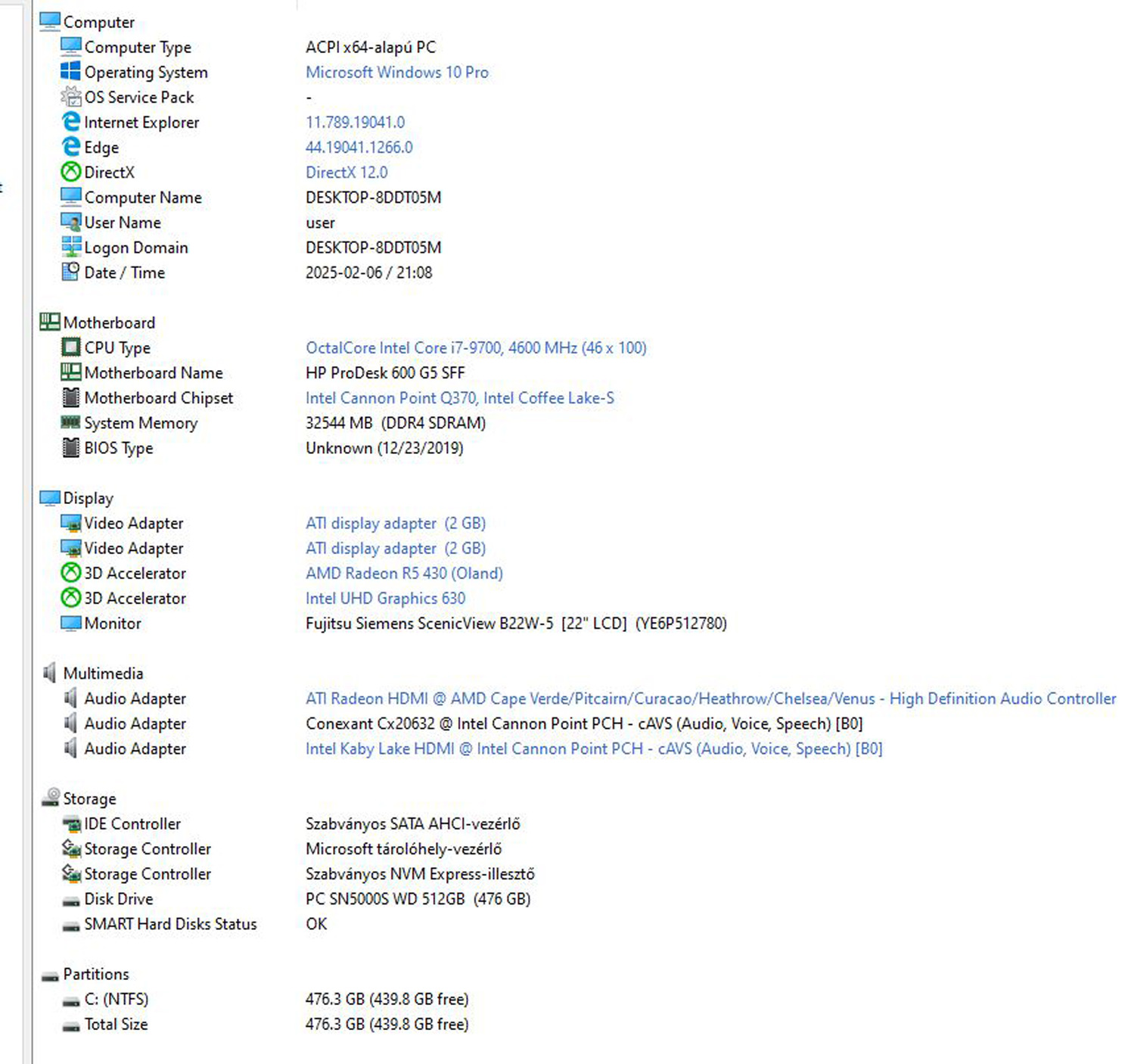Click the Logon Domain icon
1128x1064 pixels.
coord(70,247)
